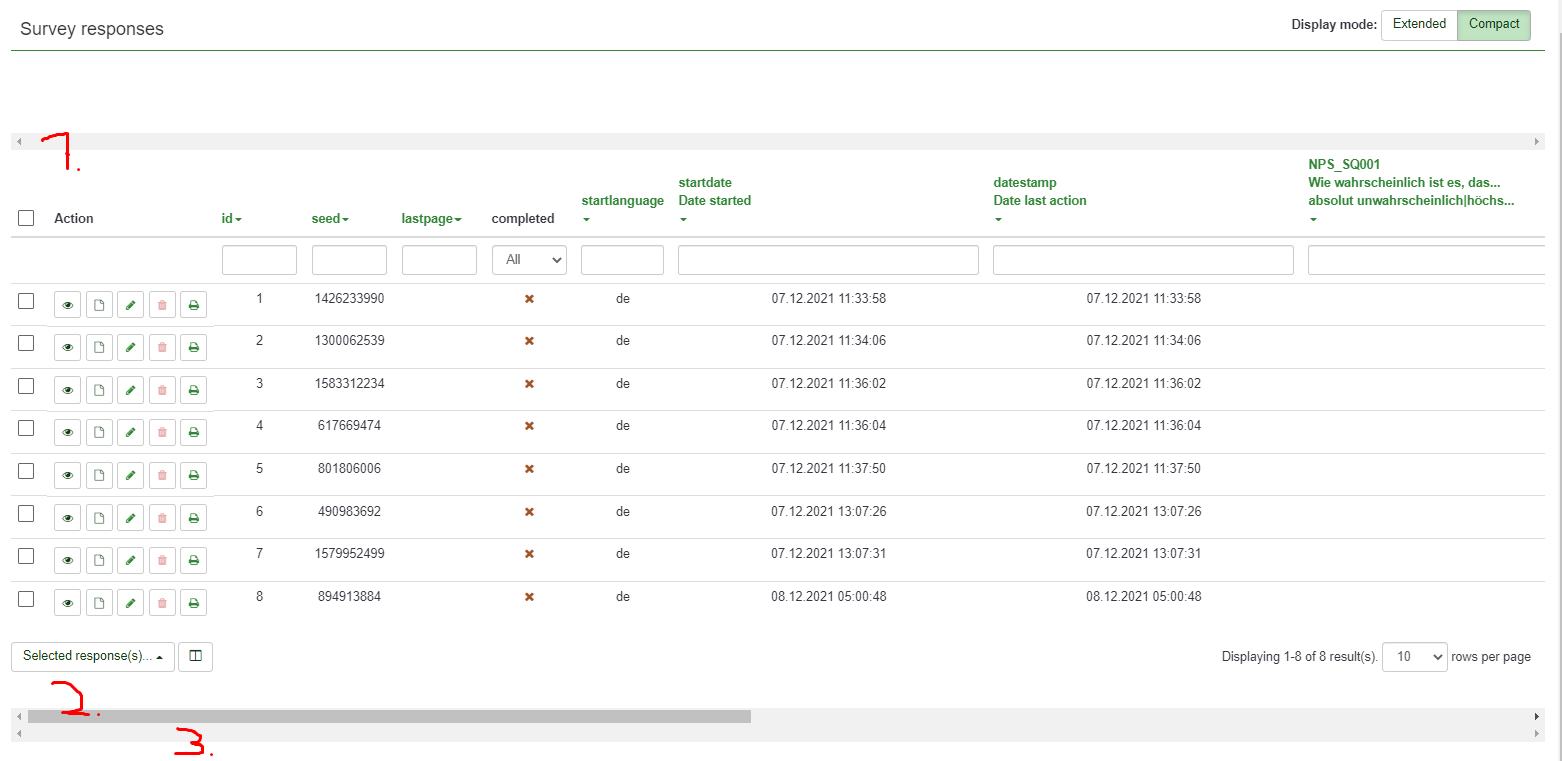1562x761 pixels.
Task: Check the select-all checkbox in header
Action: click(x=27, y=218)
